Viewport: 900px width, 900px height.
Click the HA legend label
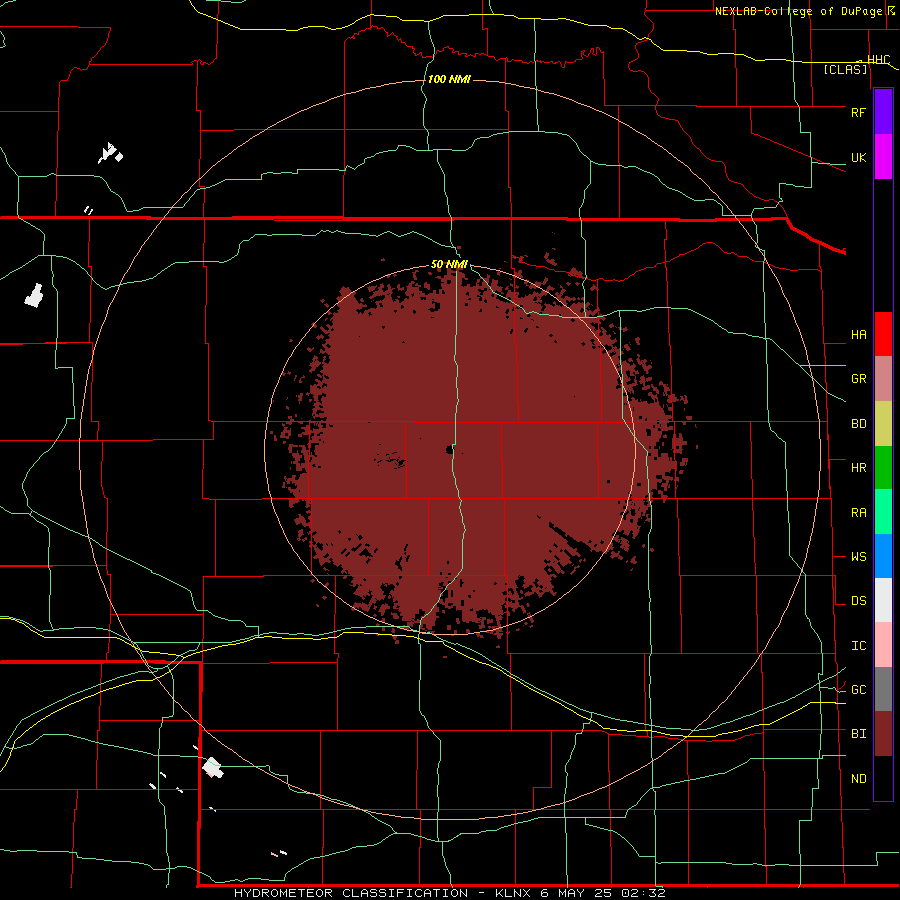click(858, 334)
